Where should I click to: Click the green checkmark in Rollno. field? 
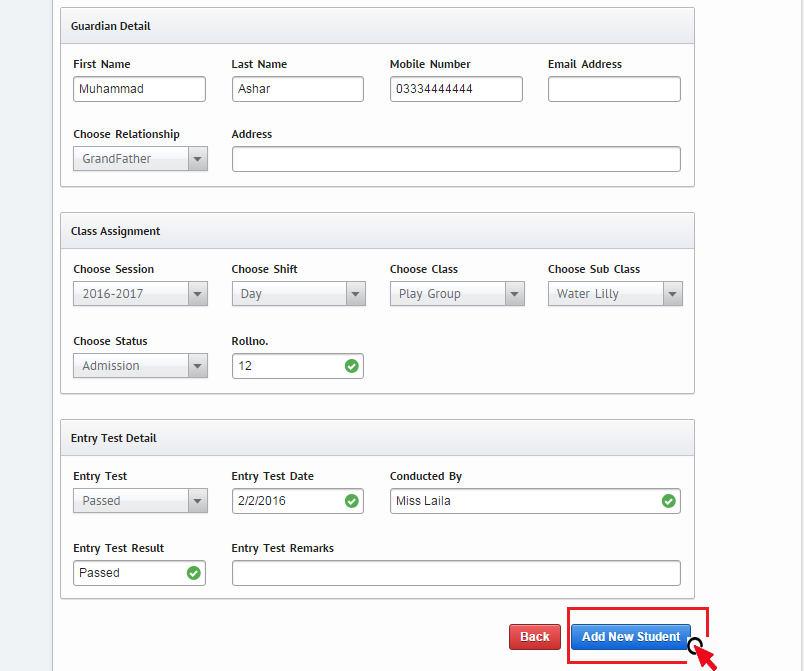[351, 366]
